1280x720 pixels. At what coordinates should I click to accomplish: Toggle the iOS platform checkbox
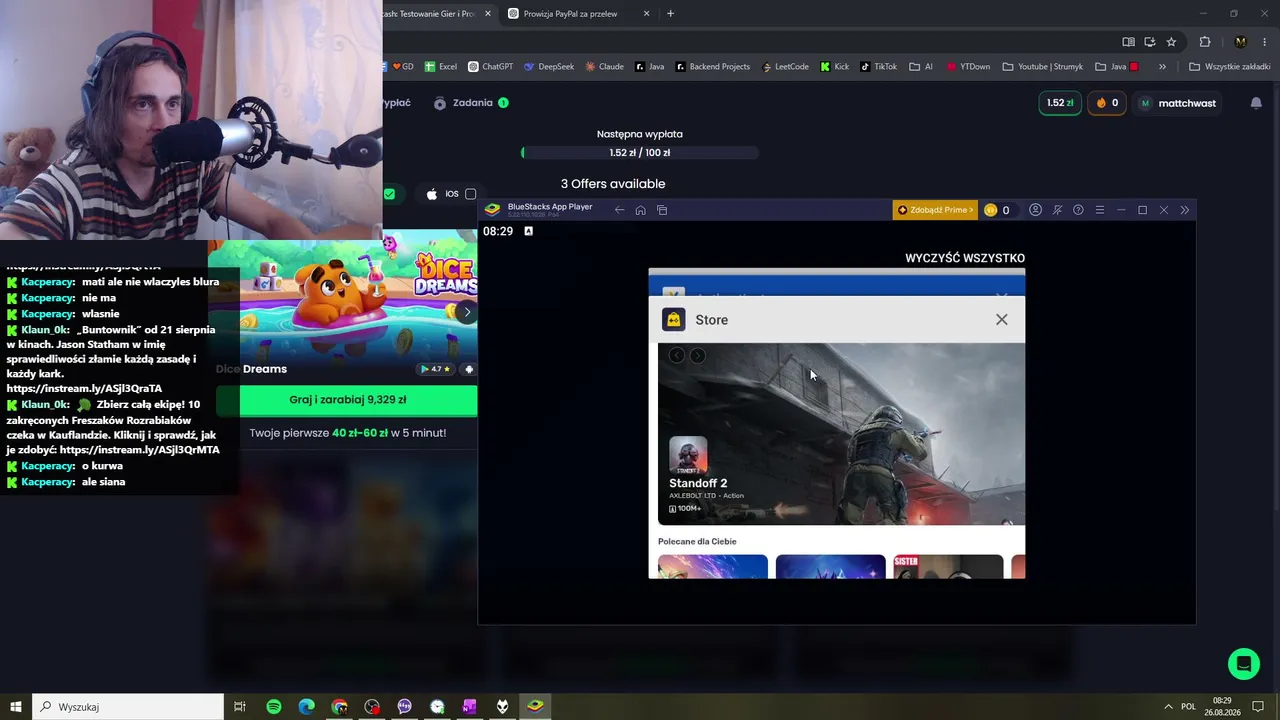(x=470, y=194)
